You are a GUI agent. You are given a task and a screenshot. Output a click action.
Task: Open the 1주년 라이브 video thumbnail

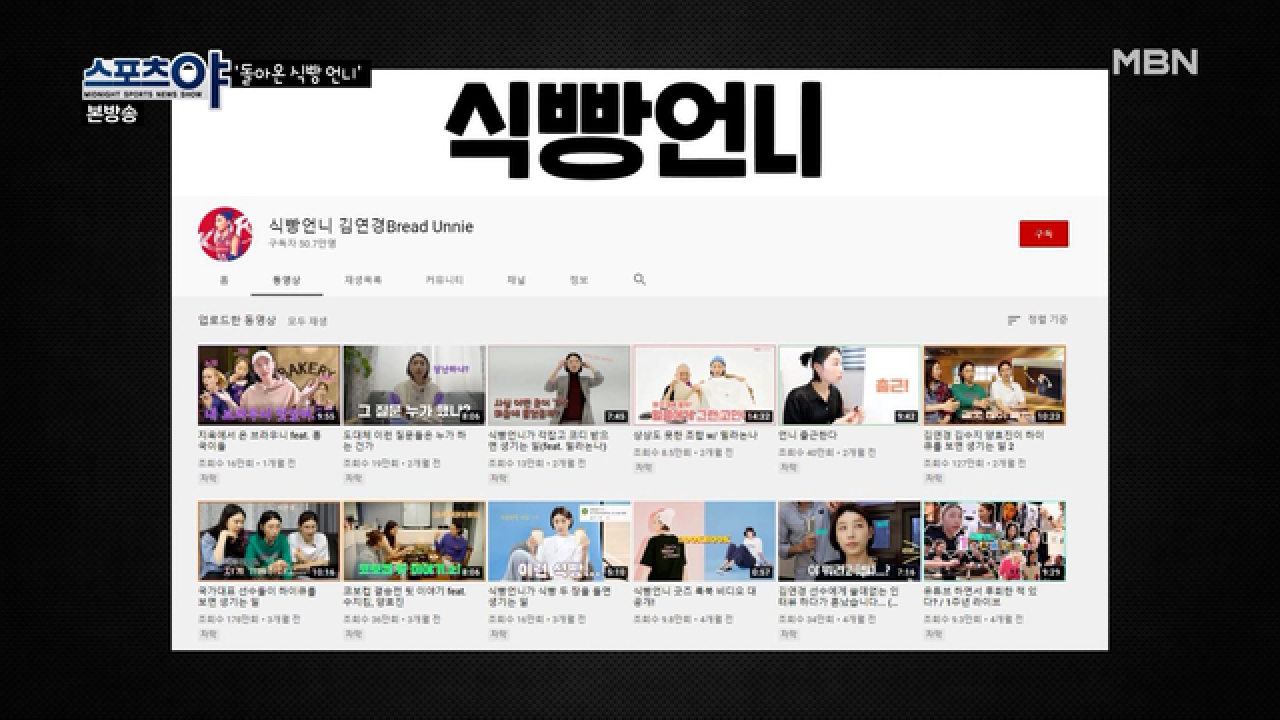(993, 541)
